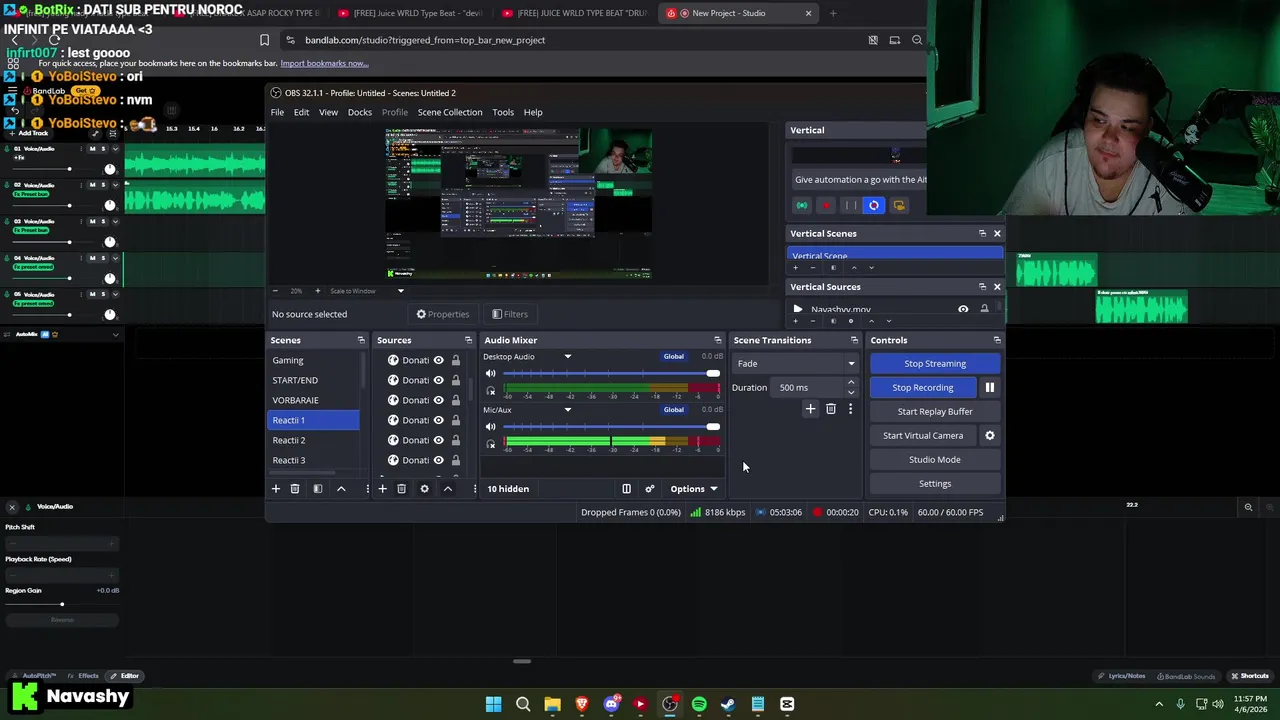The height and width of the screenshot is (720, 1280).
Task: Click Studio Mode button
Action: point(935,459)
